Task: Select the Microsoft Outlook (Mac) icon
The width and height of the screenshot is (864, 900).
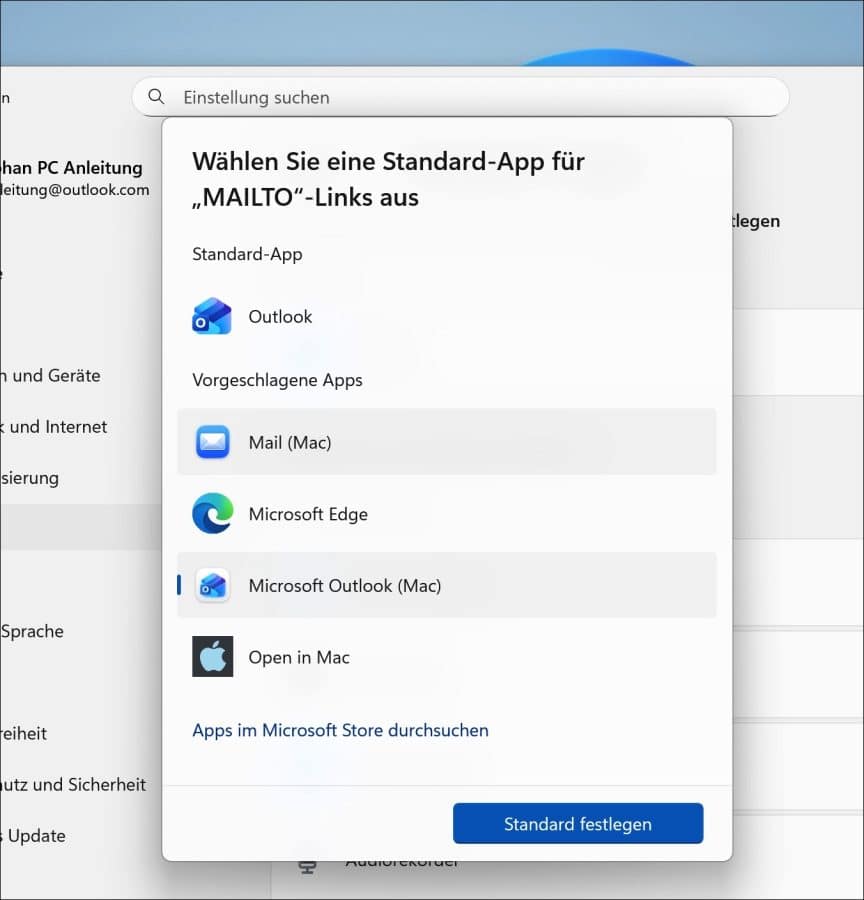Action: tap(212, 585)
